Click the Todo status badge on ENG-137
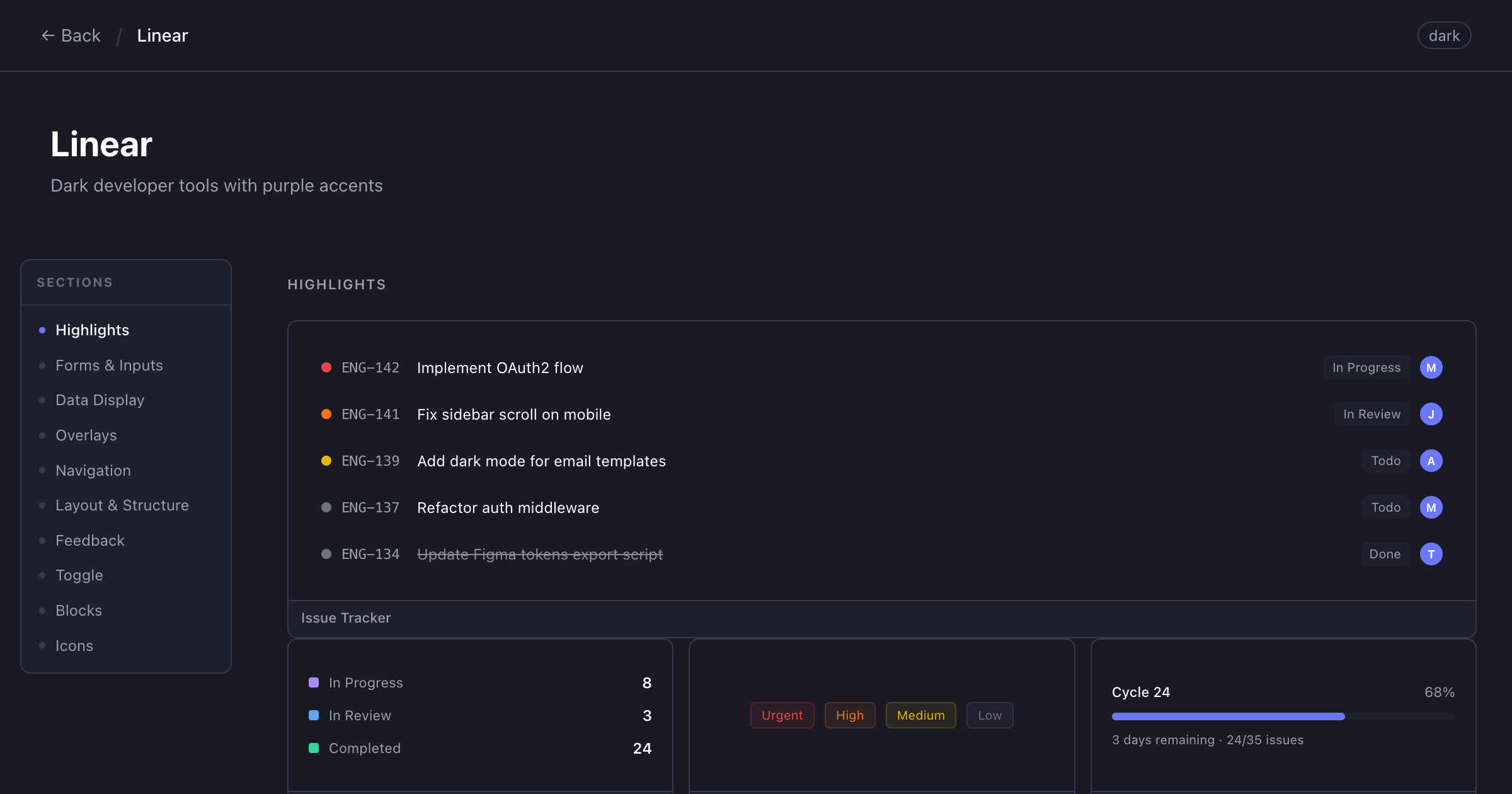1512x794 pixels. (x=1386, y=507)
